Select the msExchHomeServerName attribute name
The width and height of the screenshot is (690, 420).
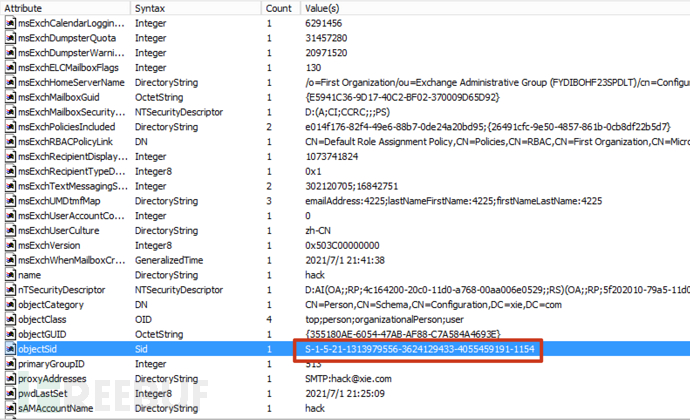[x=71, y=82]
